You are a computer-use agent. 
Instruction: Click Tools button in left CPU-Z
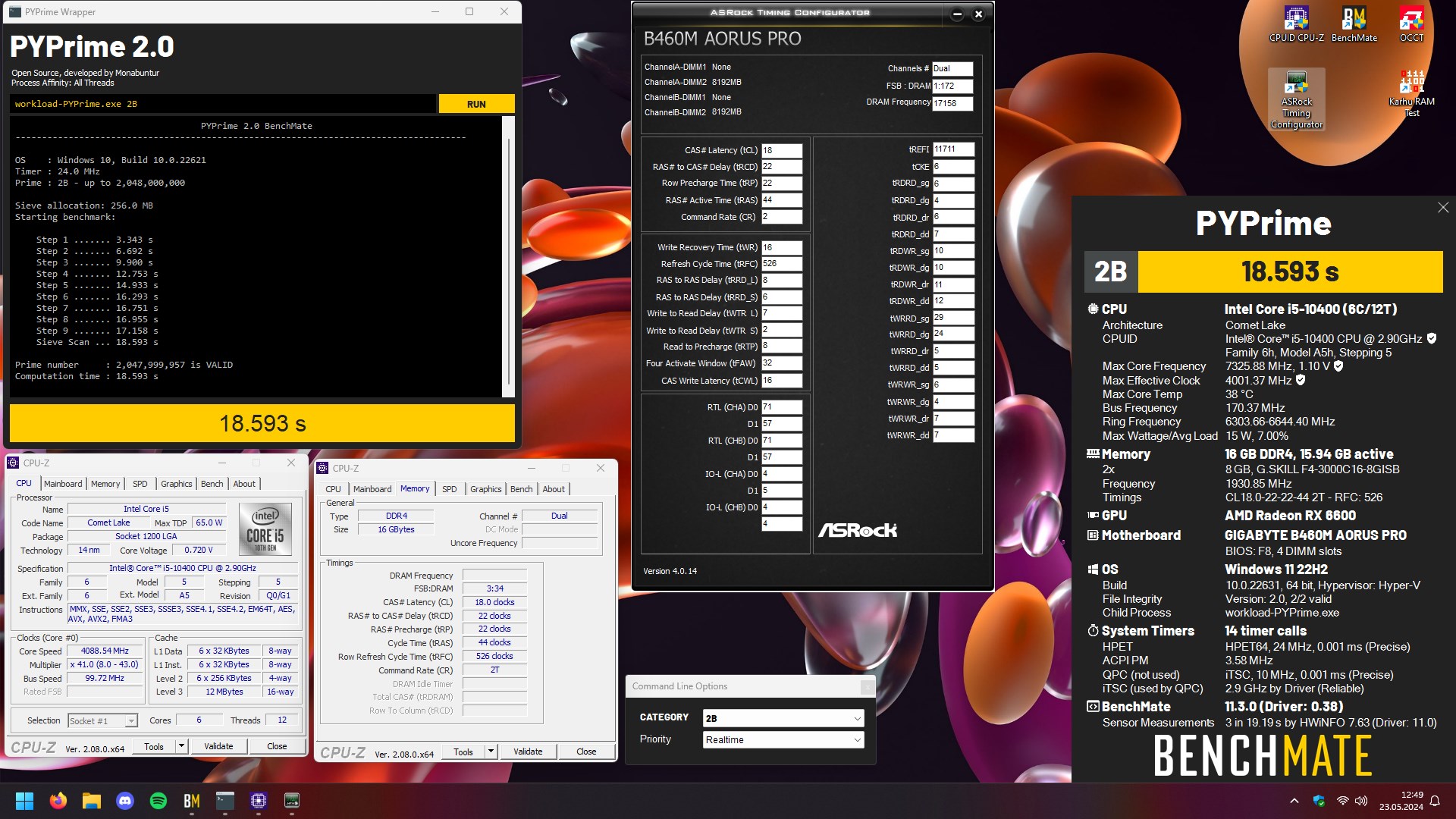(x=154, y=746)
